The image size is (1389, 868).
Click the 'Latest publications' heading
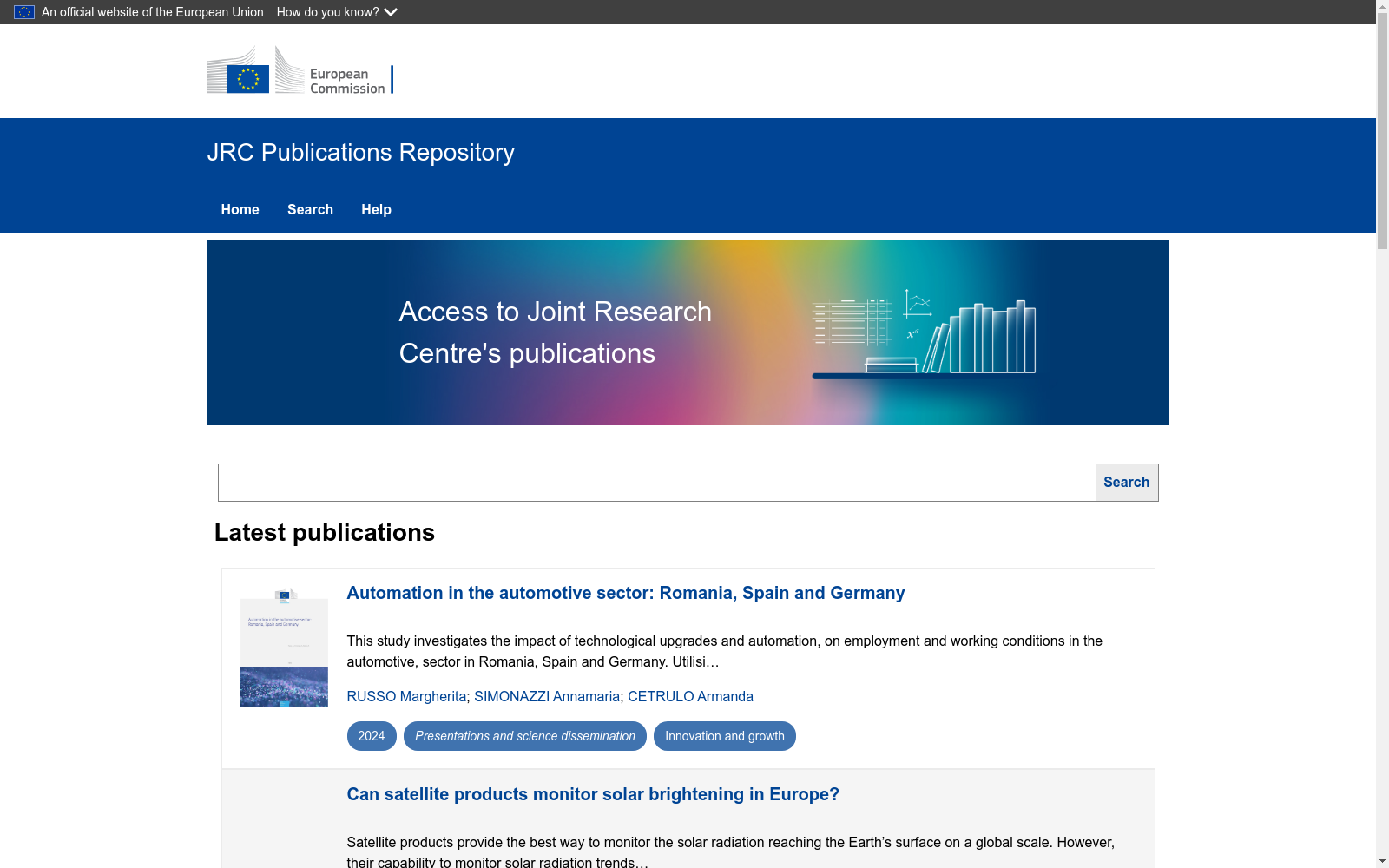pyautogui.click(x=325, y=533)
